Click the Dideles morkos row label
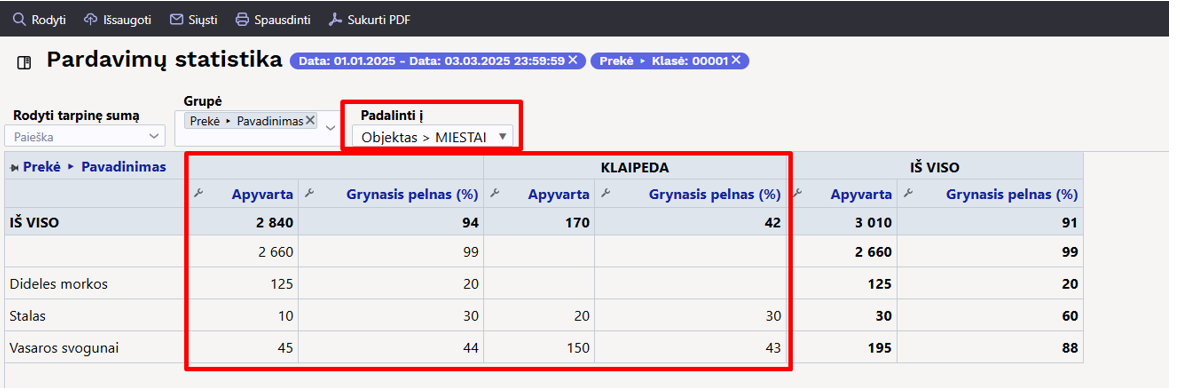Image resolution: width=1180 pixels, height=388 pixels. point(59,284)
